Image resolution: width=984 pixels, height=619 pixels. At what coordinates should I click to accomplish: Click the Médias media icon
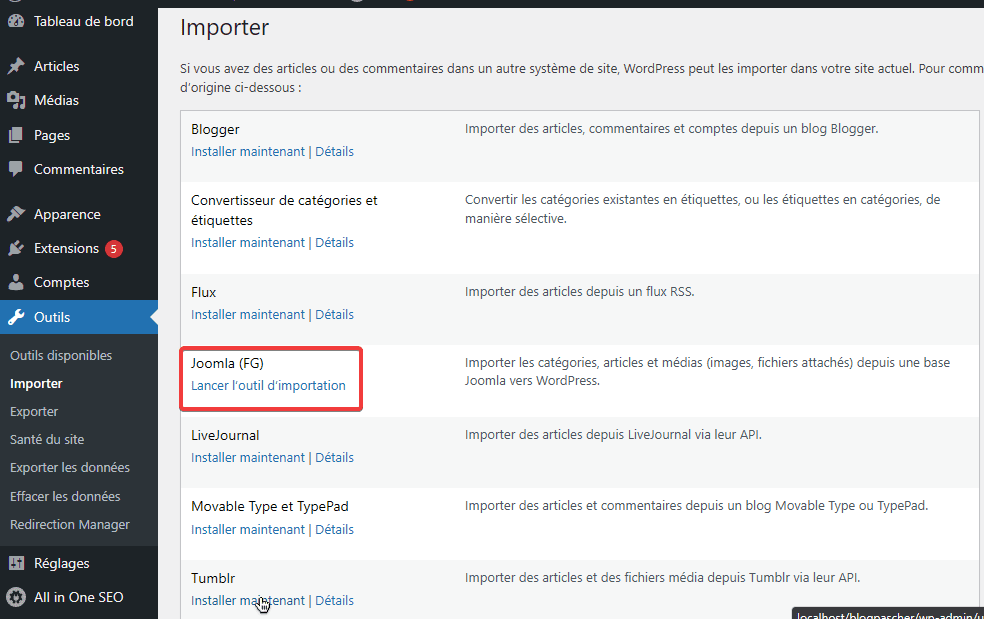click(16, 100)
